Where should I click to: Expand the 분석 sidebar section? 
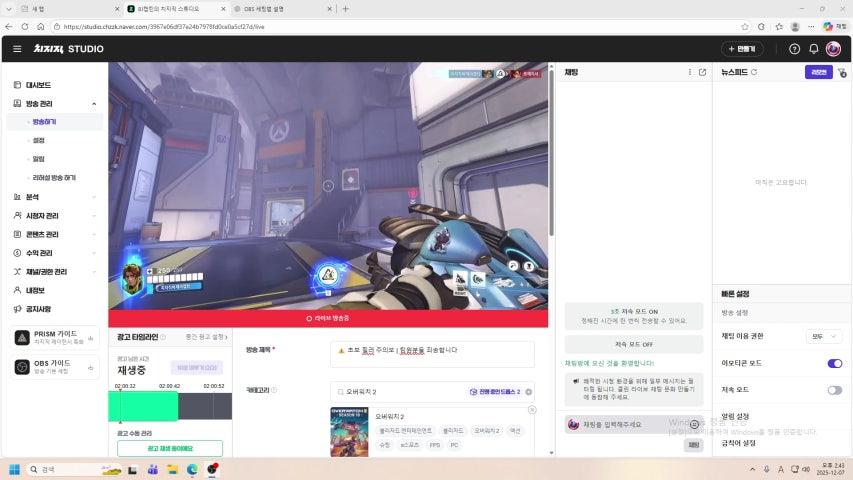click(94, 197)
